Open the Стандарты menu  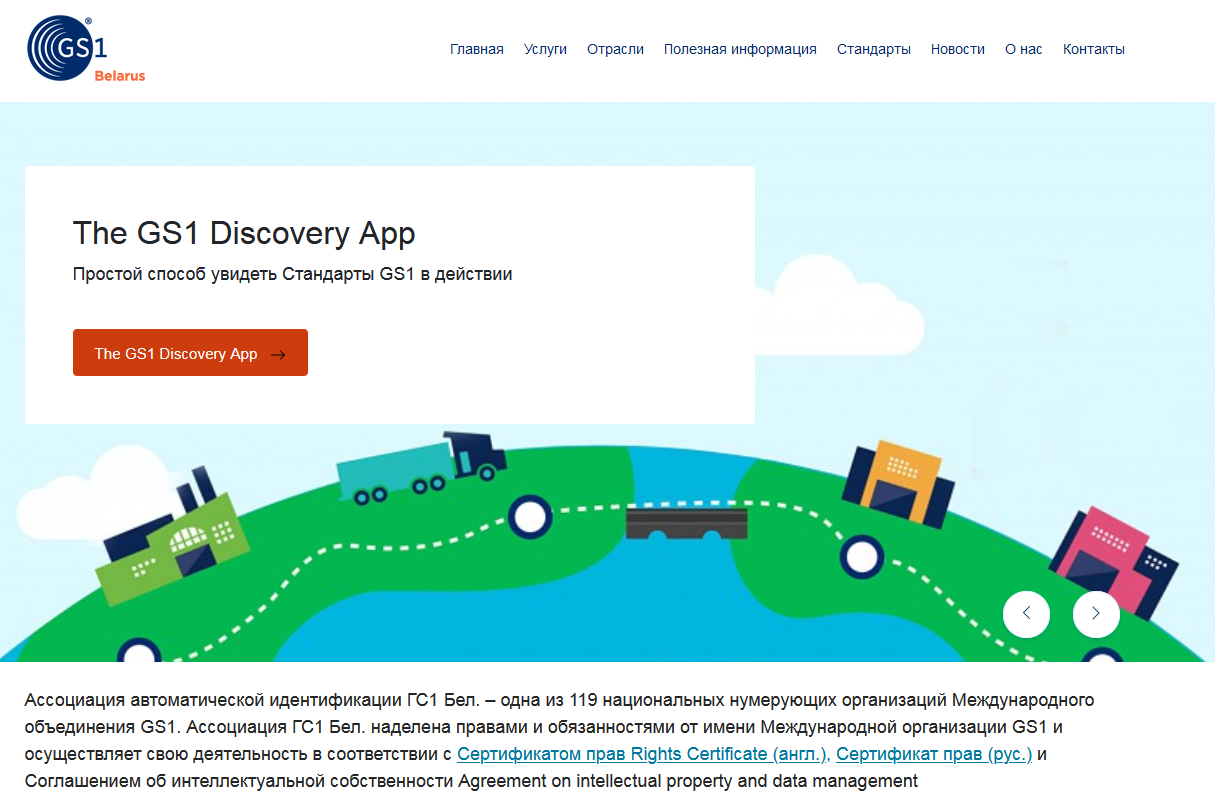click(874, 49)
